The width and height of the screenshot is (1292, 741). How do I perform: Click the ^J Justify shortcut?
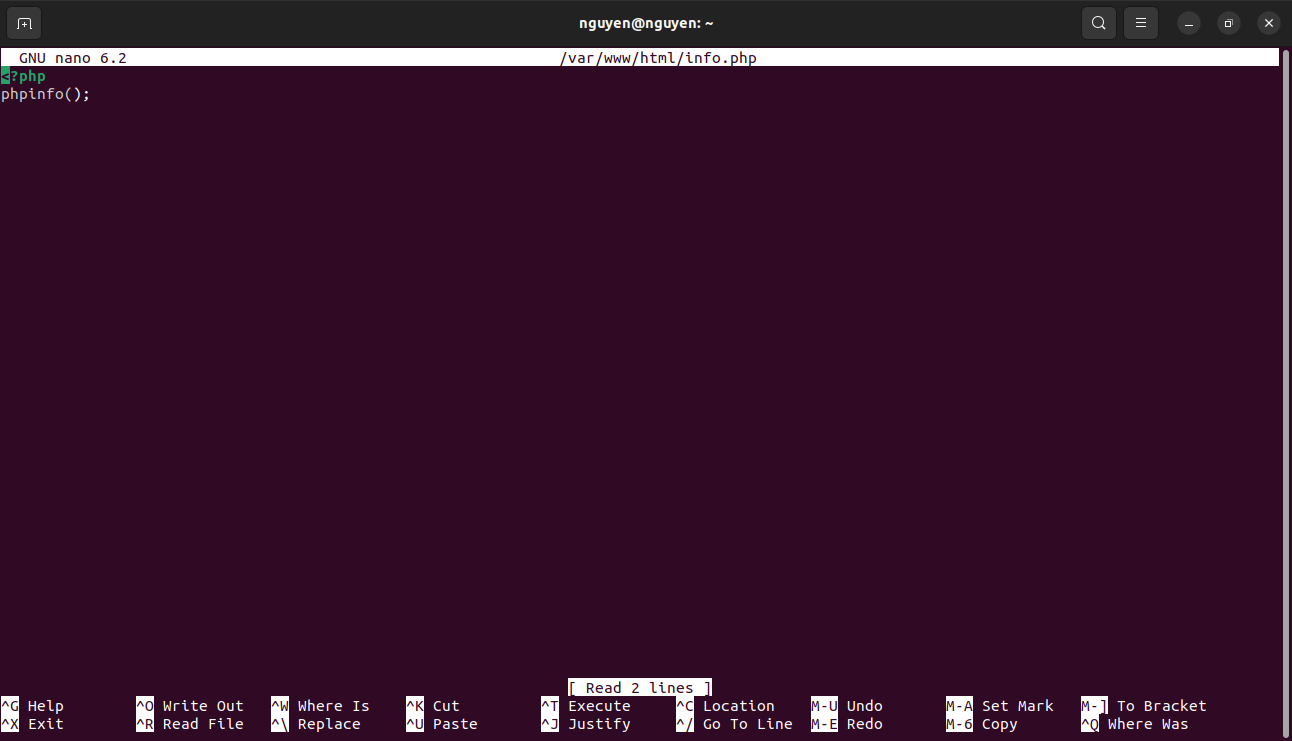(x=586, y=724)
